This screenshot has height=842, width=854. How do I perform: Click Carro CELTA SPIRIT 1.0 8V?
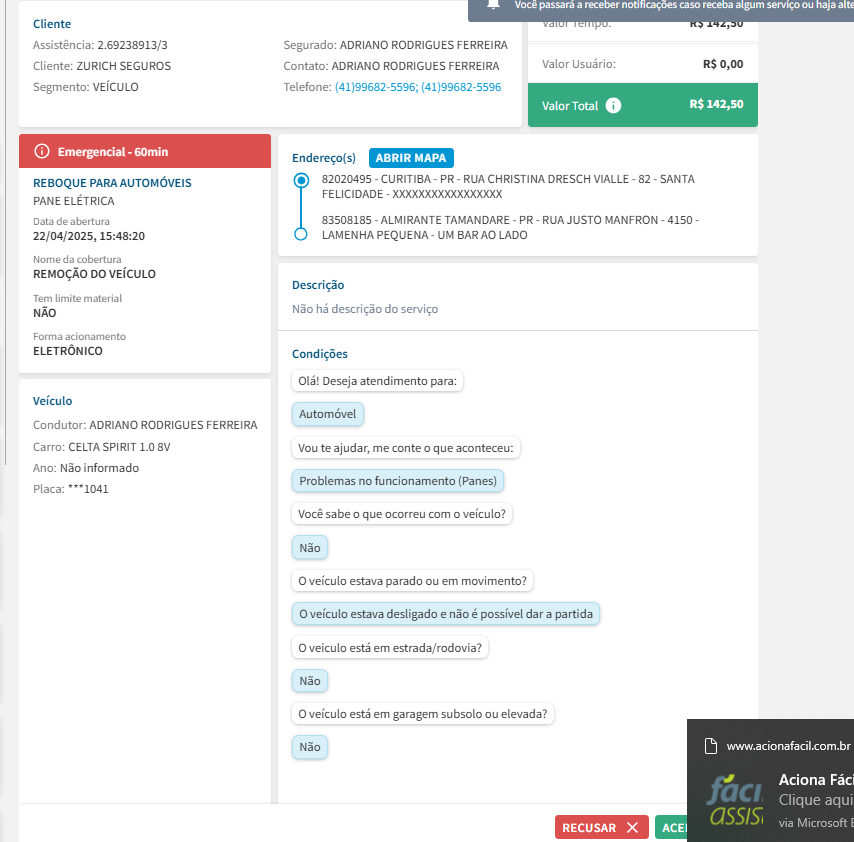coord(119,447)
